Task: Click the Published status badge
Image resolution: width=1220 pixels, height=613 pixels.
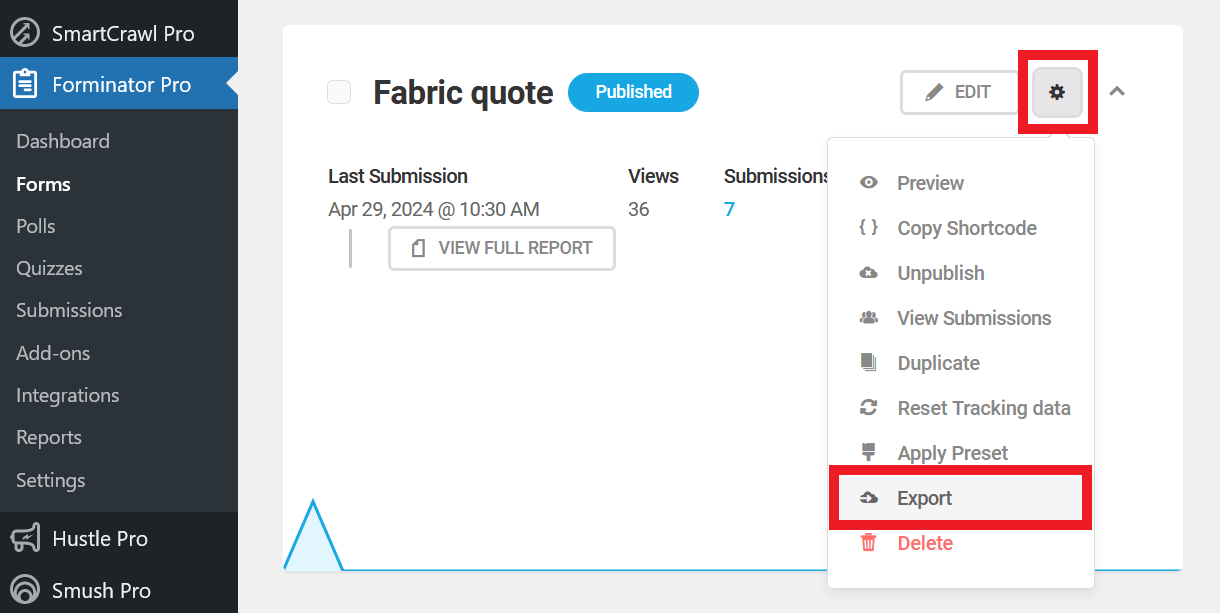Action: click(x=633, y=92)
